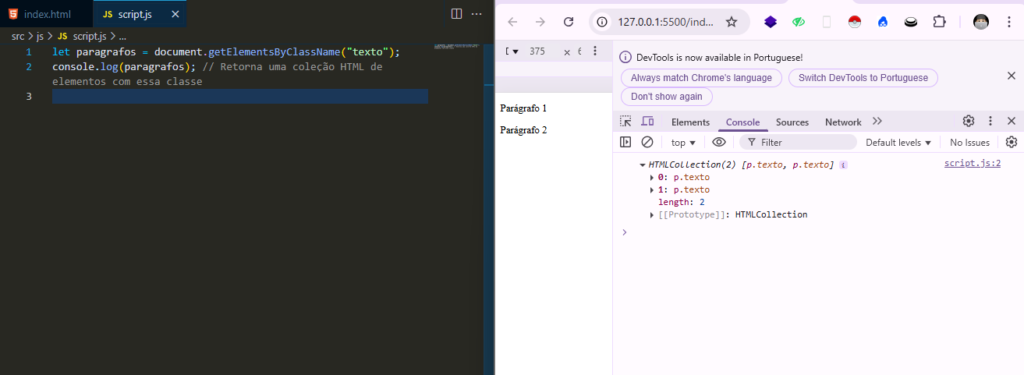Open the top context dropdown
This screenshot has height=375, width=1024.
683,142
